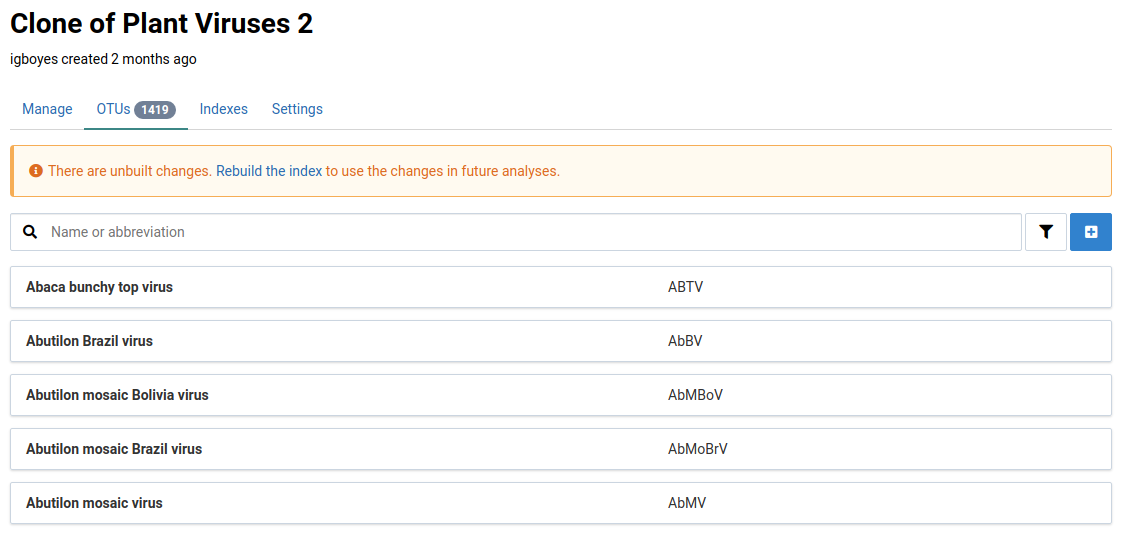Follow the Rebuild the index link
Screen dimensions: 1121x533
269,171
